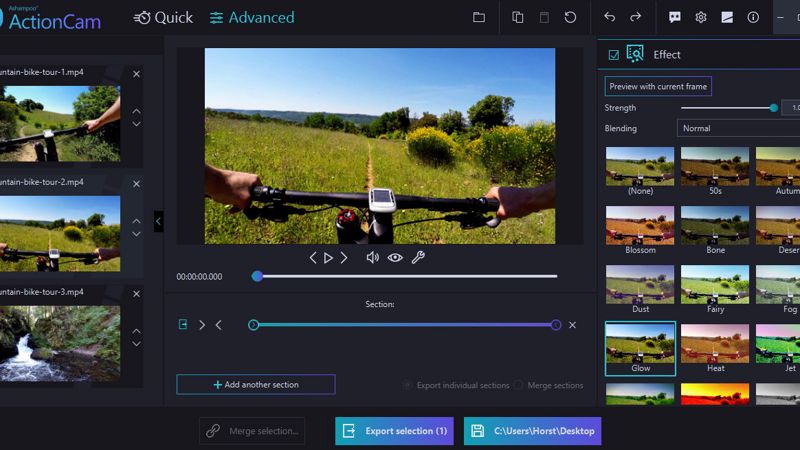Remove mountain-bike-tour-1.mp4 from list
Screen dimensions: 800x450
[136, 74]
